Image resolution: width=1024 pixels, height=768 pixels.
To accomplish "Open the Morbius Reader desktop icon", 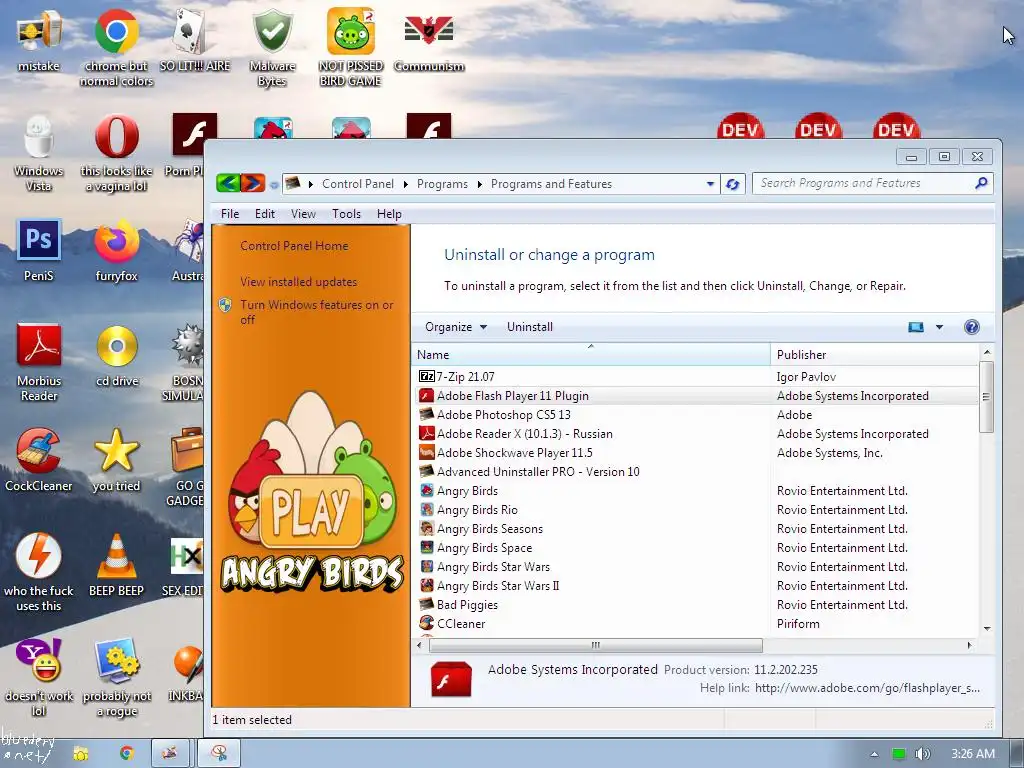I will (x=39, y=362).
